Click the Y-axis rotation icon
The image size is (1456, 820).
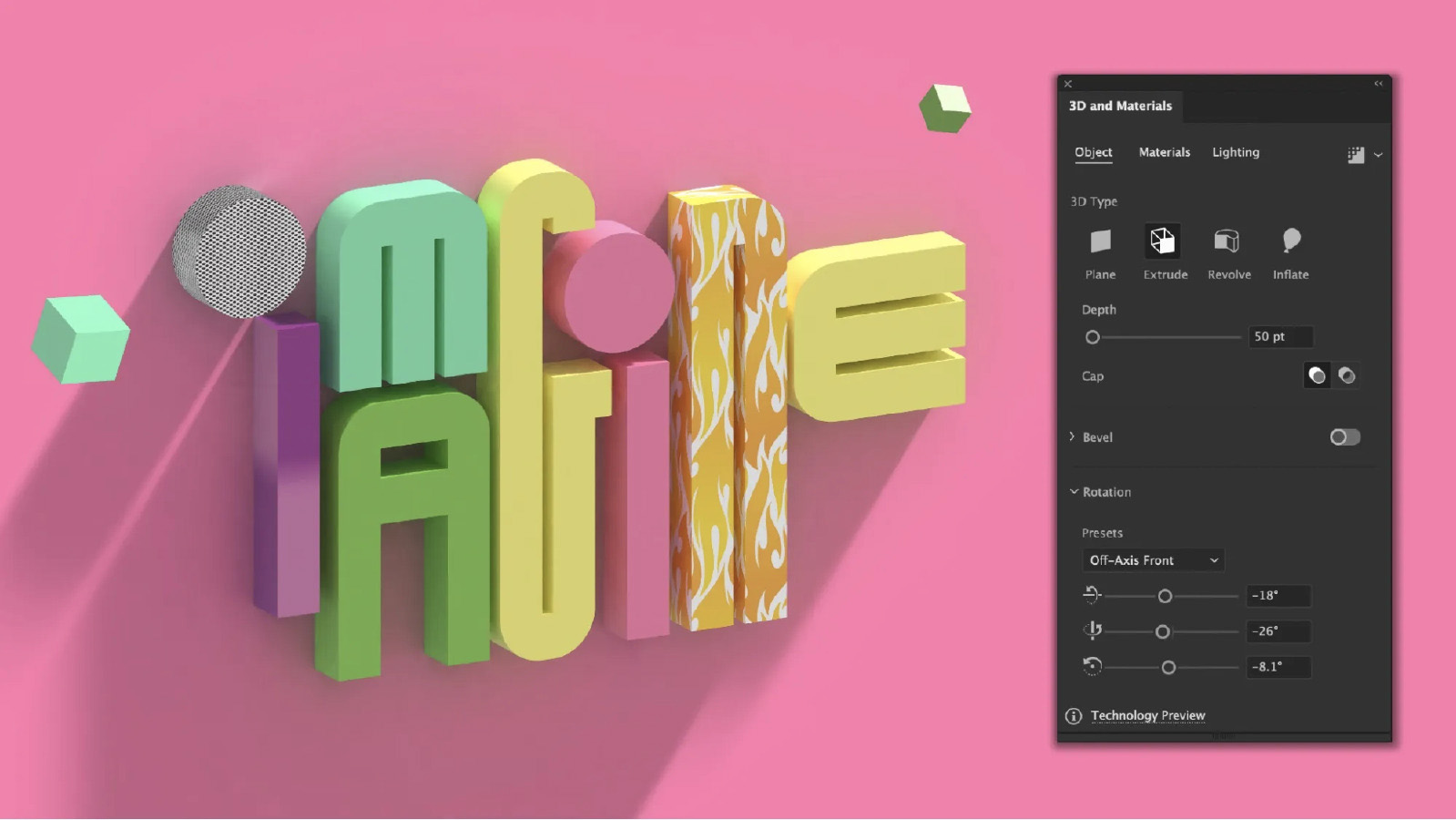(x=1092, y=630)
